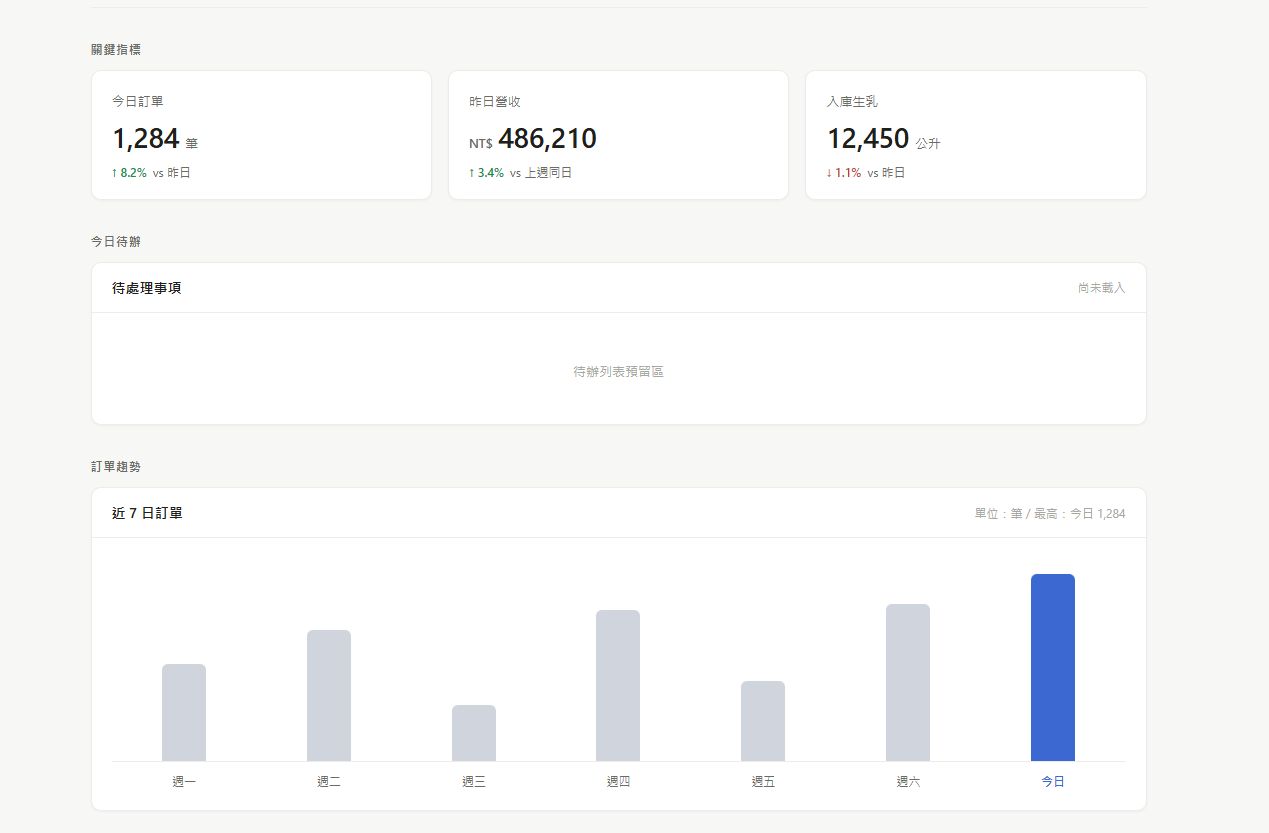
Task: Click the 尚未載入 status text
Action: (1101, 288)
